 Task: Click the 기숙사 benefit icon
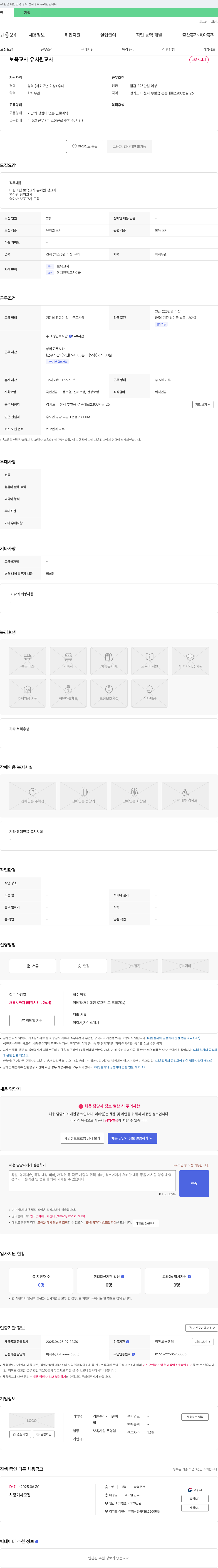68,661
